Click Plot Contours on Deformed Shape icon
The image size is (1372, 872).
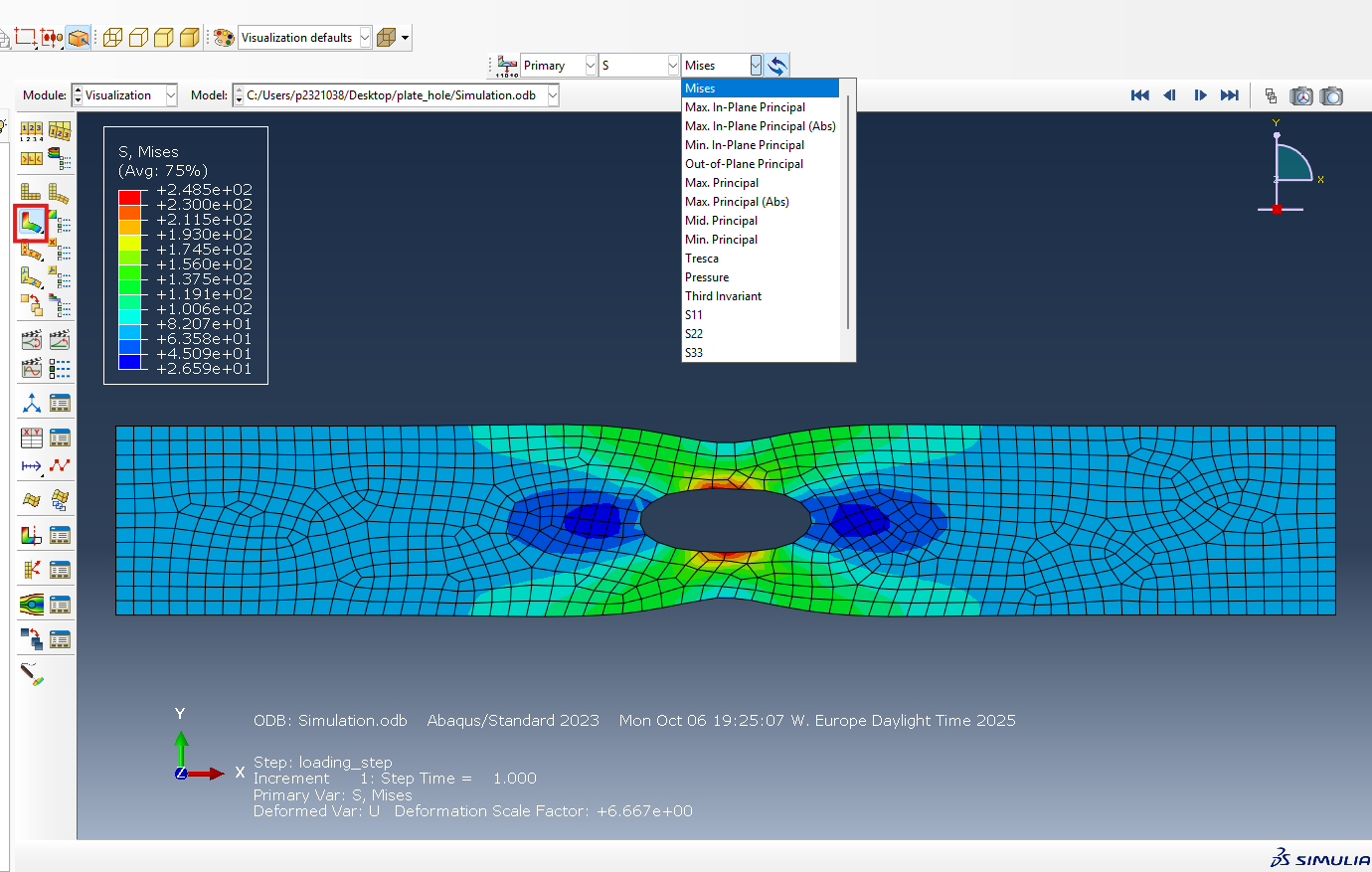click(31, 222)
